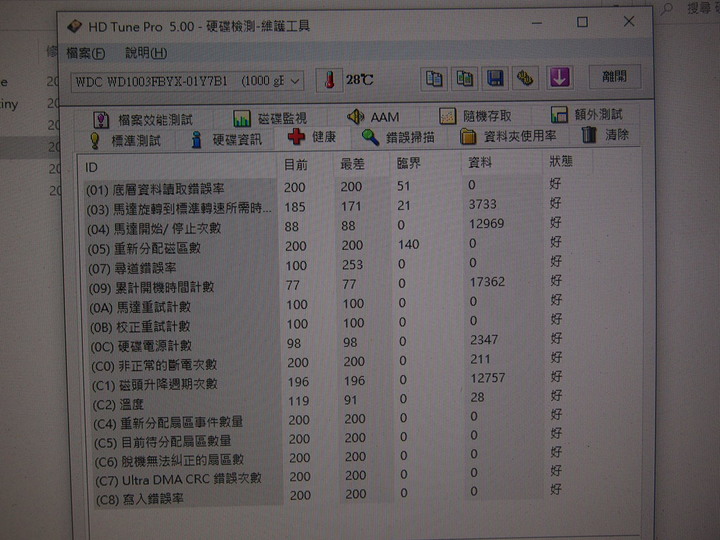Select row (01) 底層資料讀取錯誤率

coord(326,186)
